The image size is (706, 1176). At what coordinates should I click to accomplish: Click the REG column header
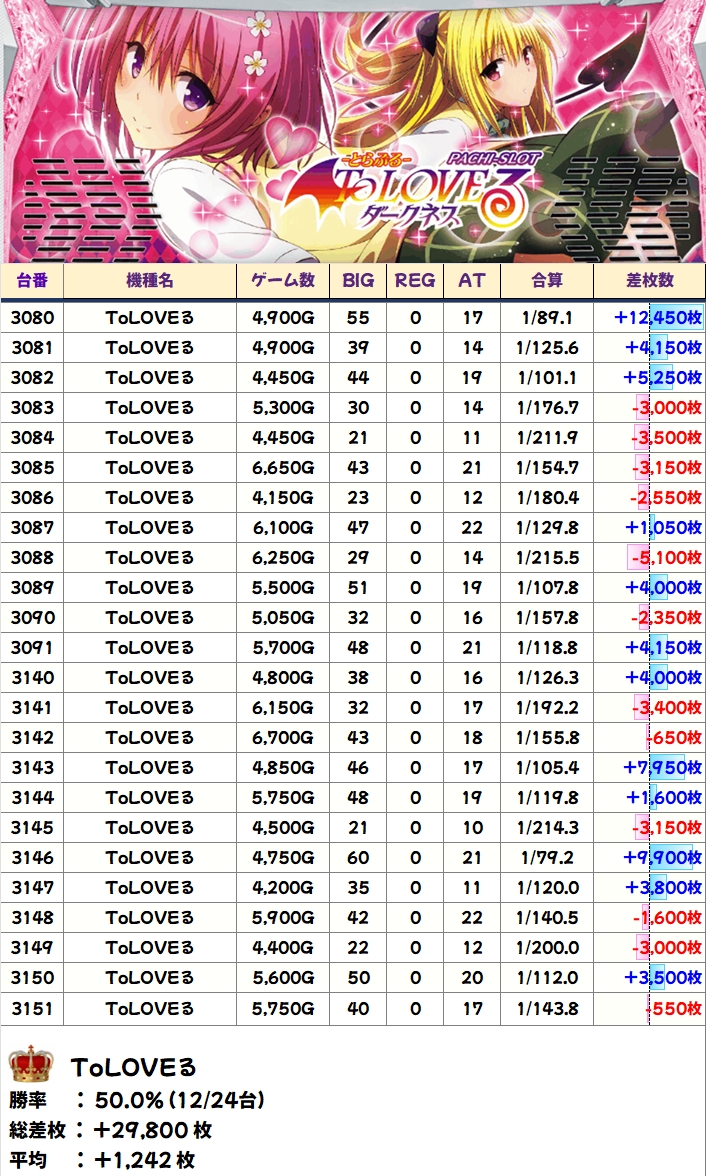[x=415, y=281]
